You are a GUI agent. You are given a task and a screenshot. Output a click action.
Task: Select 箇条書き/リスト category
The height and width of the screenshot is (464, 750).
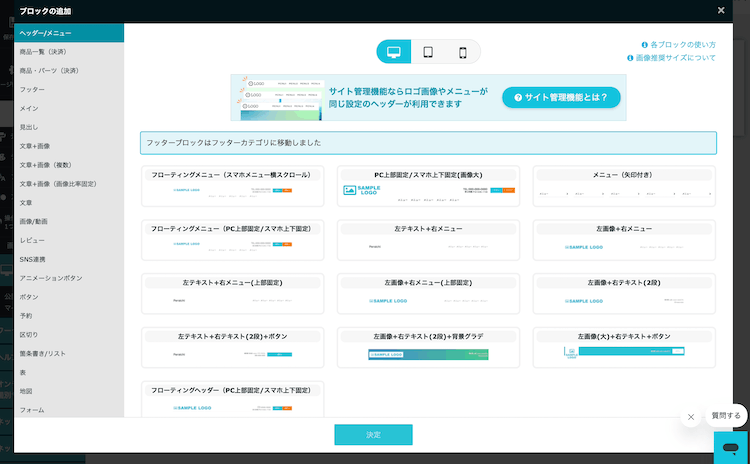coord(69,354)
